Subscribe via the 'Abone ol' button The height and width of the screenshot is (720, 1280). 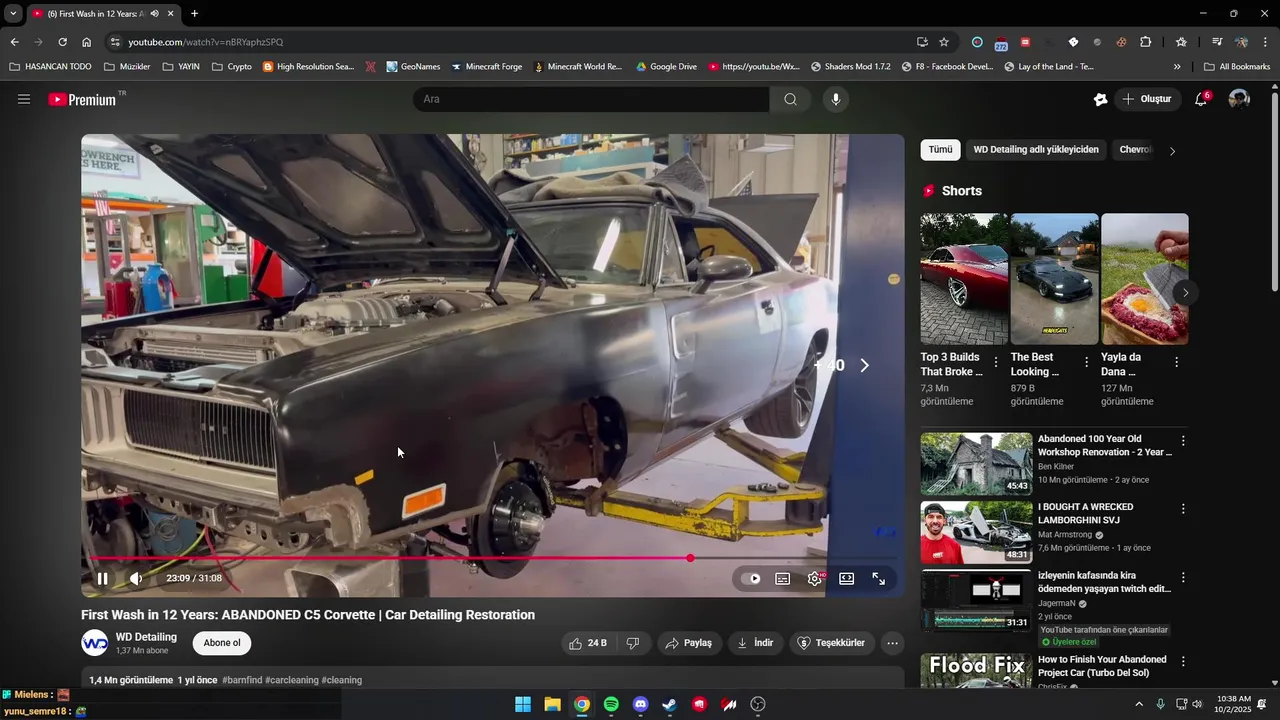[x=222, y=643]
